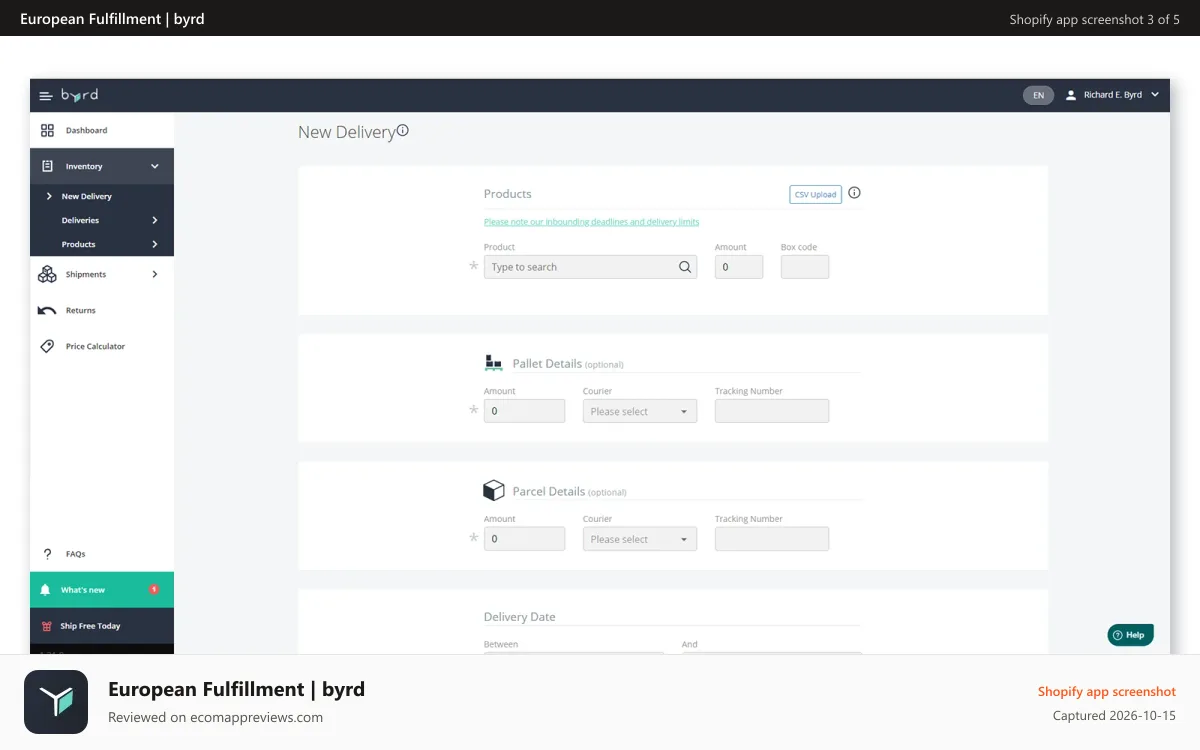Click the user profile avatar icon
This screenshot has height=750, width=1200.
[1071, 95]
